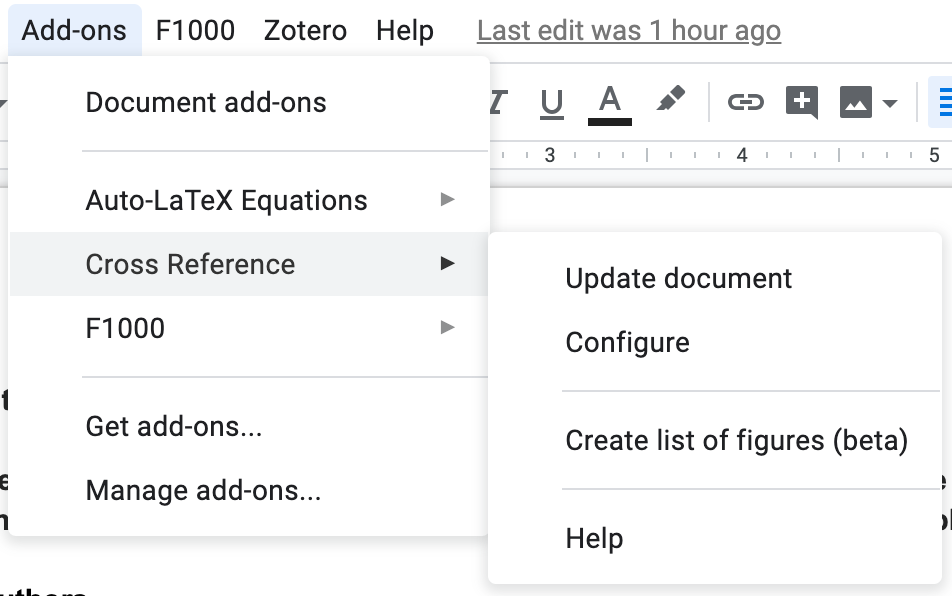Toggle underline formatting
This screenshot has height=596, width=952.
[551, 100]
